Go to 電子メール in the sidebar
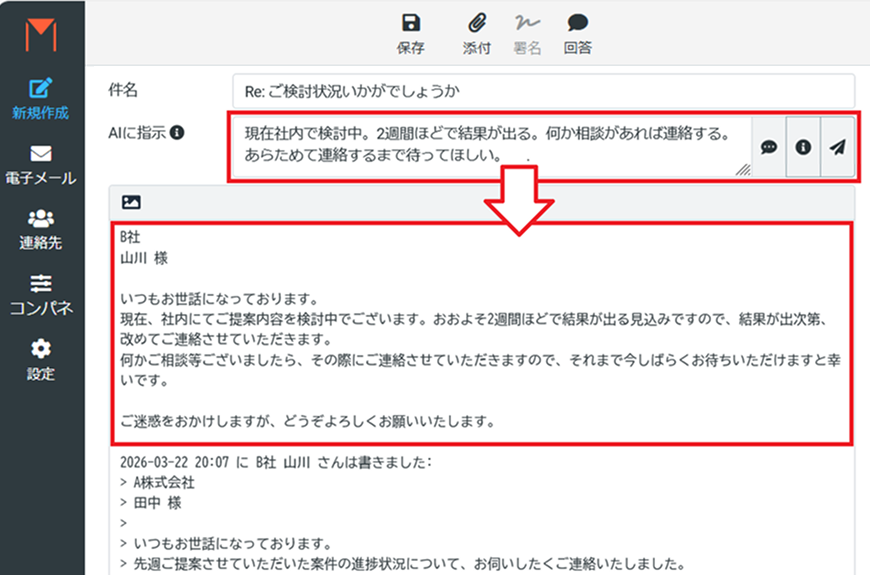Screen dimensions: 870x575 pos(41,164)
